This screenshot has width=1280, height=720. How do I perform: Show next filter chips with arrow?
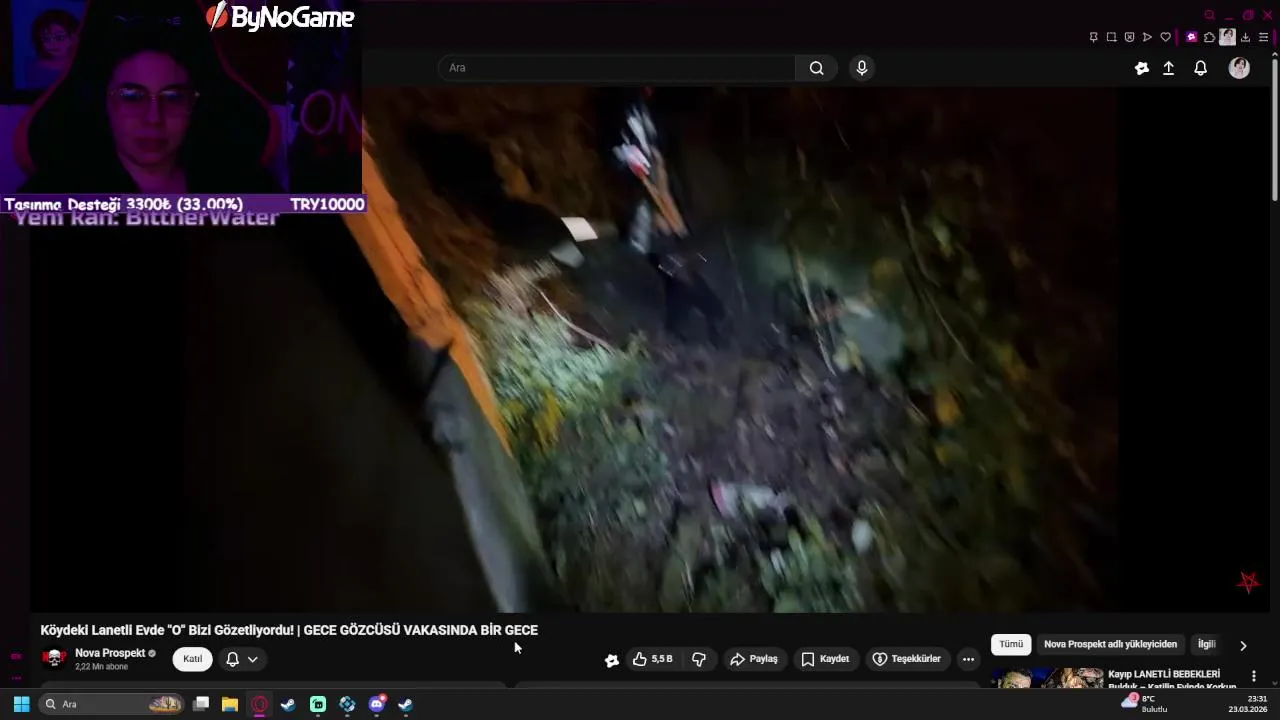[x=1243, y=645]
